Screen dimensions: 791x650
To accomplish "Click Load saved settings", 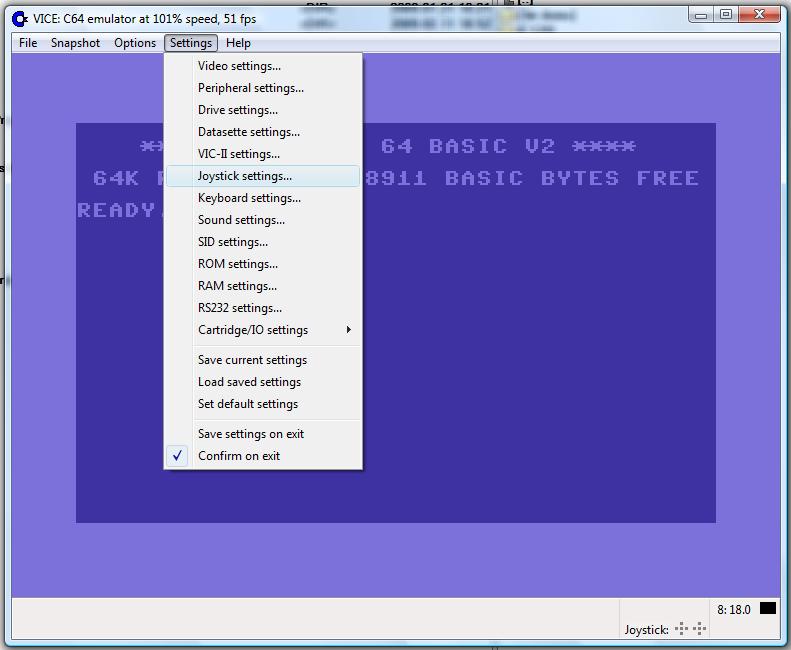I will pyautogui.click(x=263, y=382).
